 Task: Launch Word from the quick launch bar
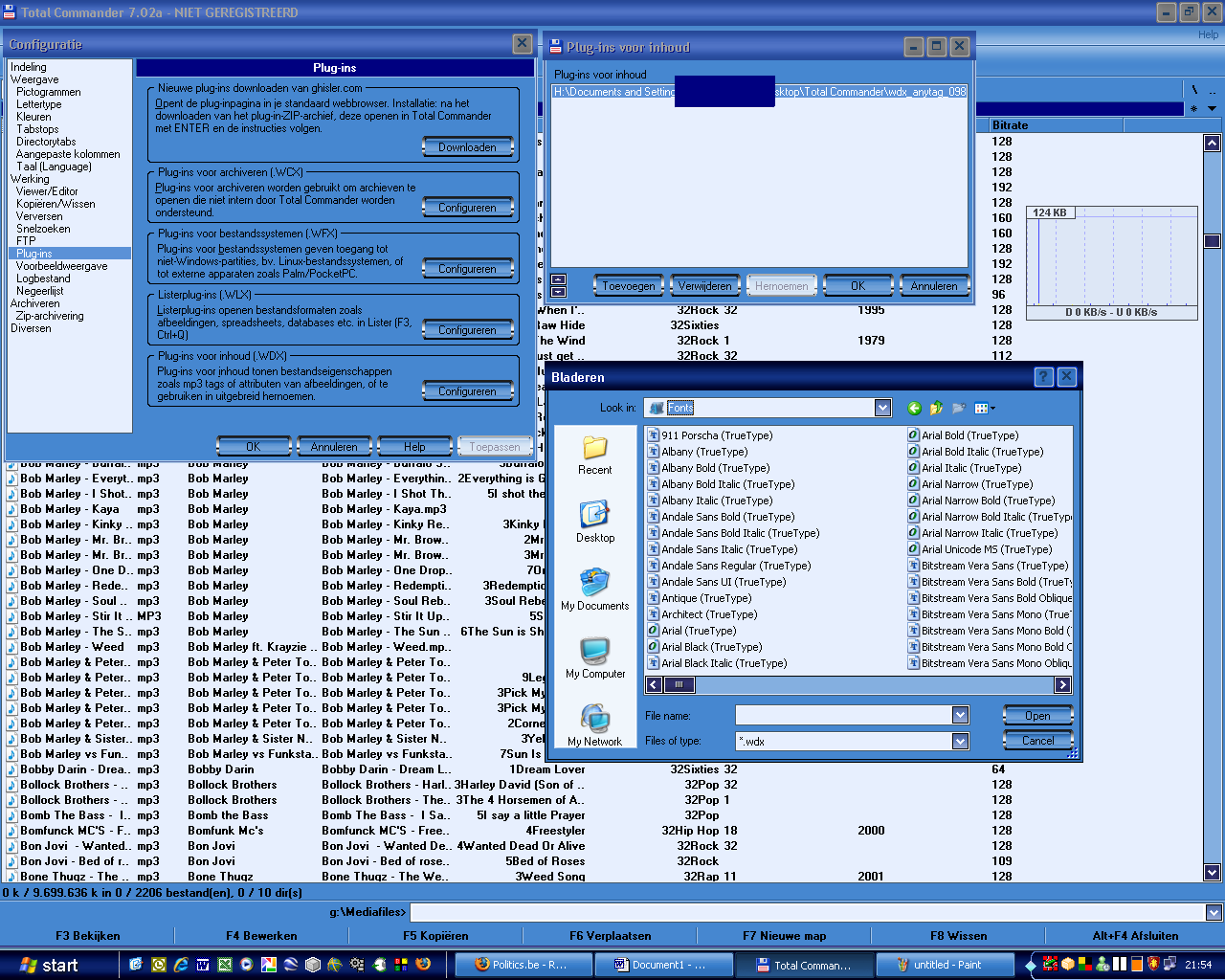[203, 965]
